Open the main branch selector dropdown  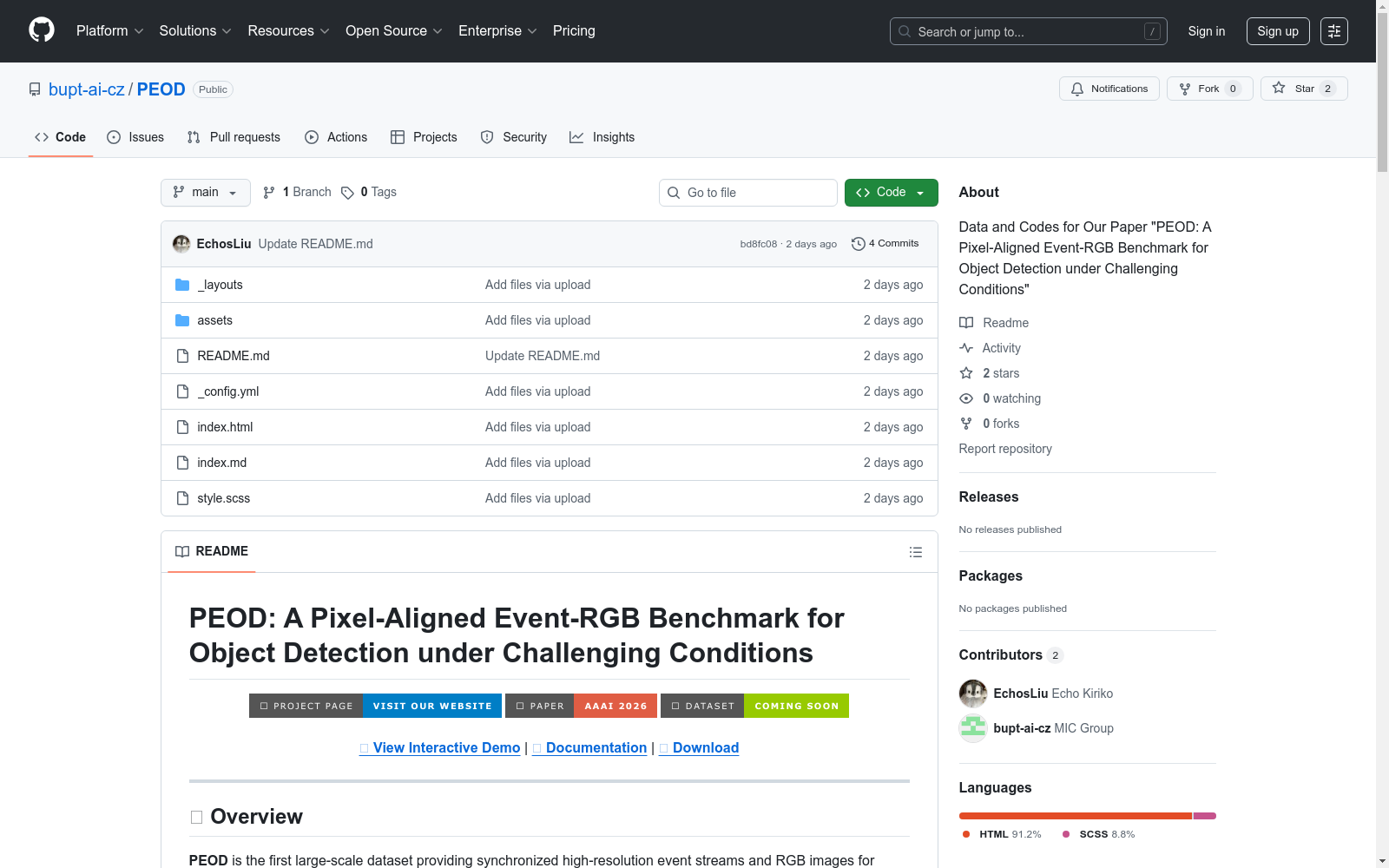(x=206, y=193)
